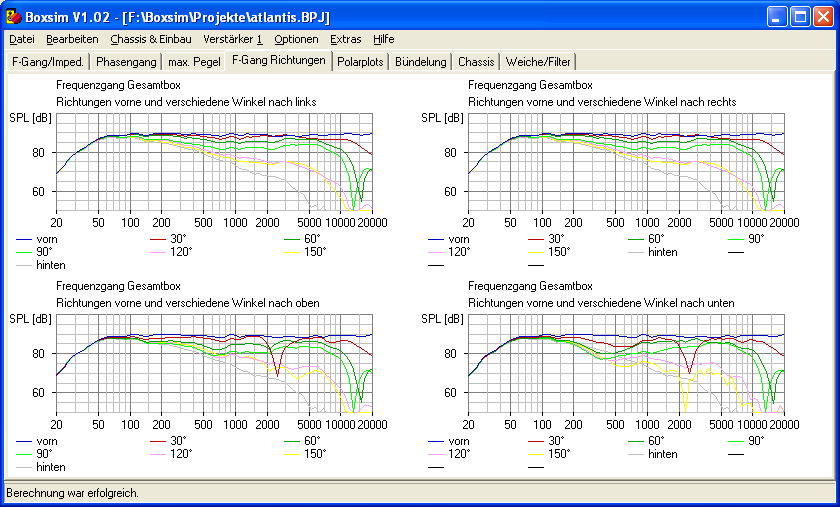
Task: Switch to the Polarplots tab
Action: point(360,62)
